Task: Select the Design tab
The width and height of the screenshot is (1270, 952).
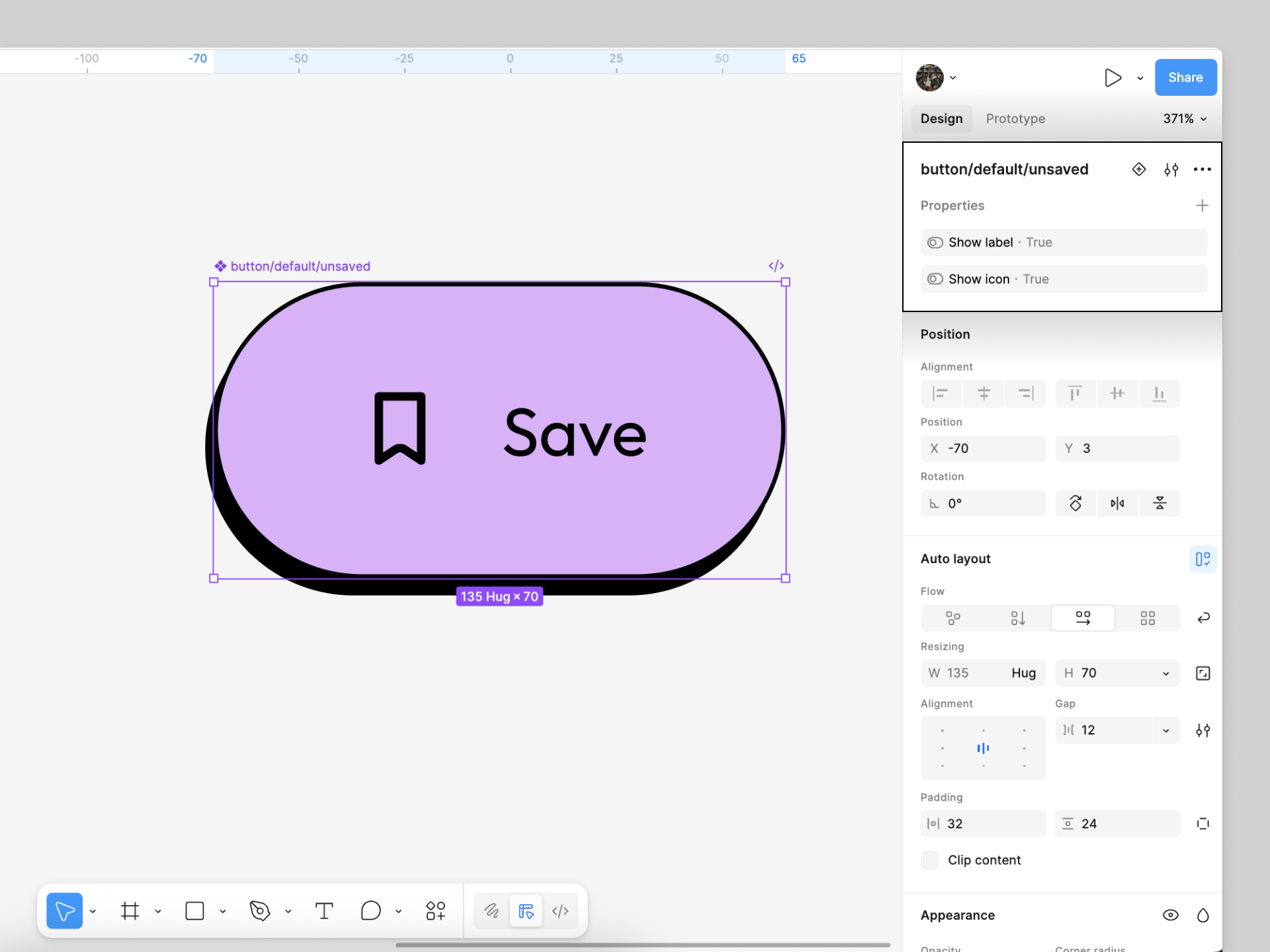Action: click(941, 119)
